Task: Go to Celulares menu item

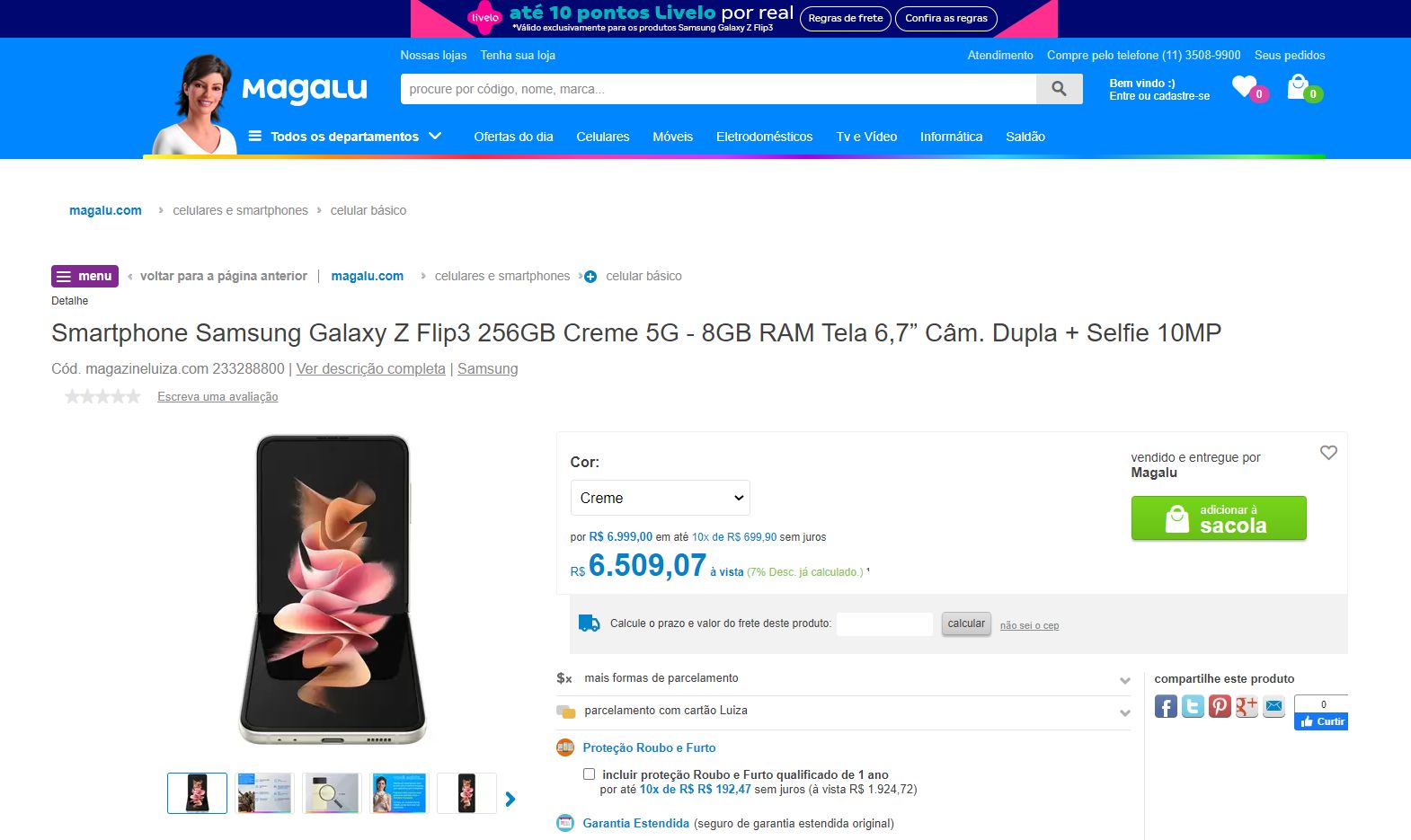Action: coord(603,137)
